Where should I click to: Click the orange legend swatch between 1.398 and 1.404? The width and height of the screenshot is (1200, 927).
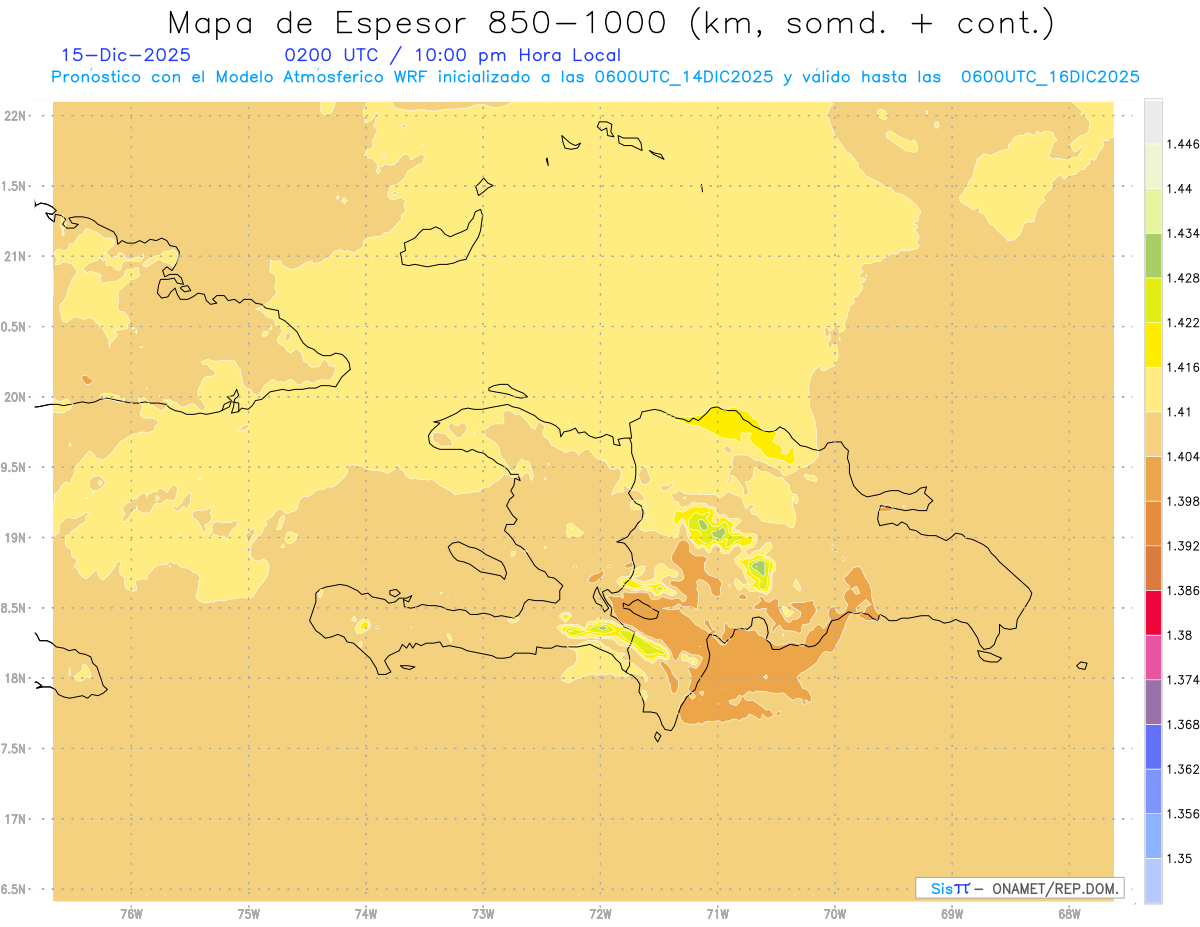(1153, 479)
